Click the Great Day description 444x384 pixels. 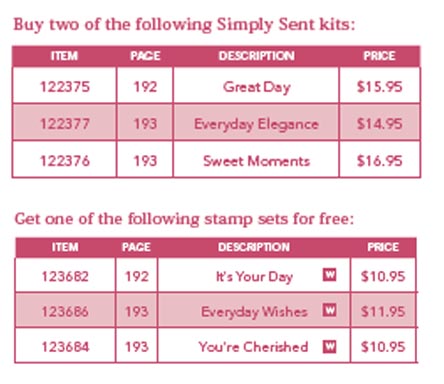(x=257, y=87)
